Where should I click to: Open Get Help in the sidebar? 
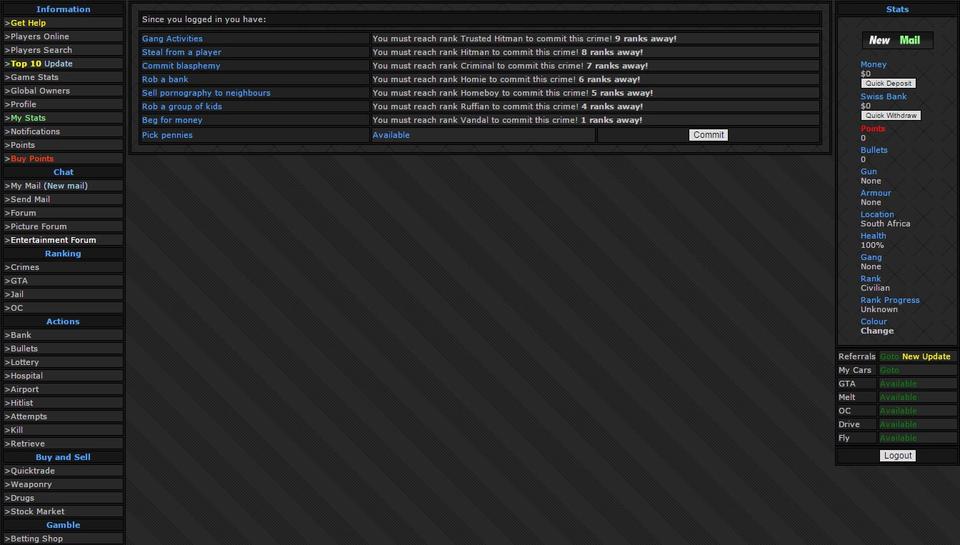[x=29, y=23]
